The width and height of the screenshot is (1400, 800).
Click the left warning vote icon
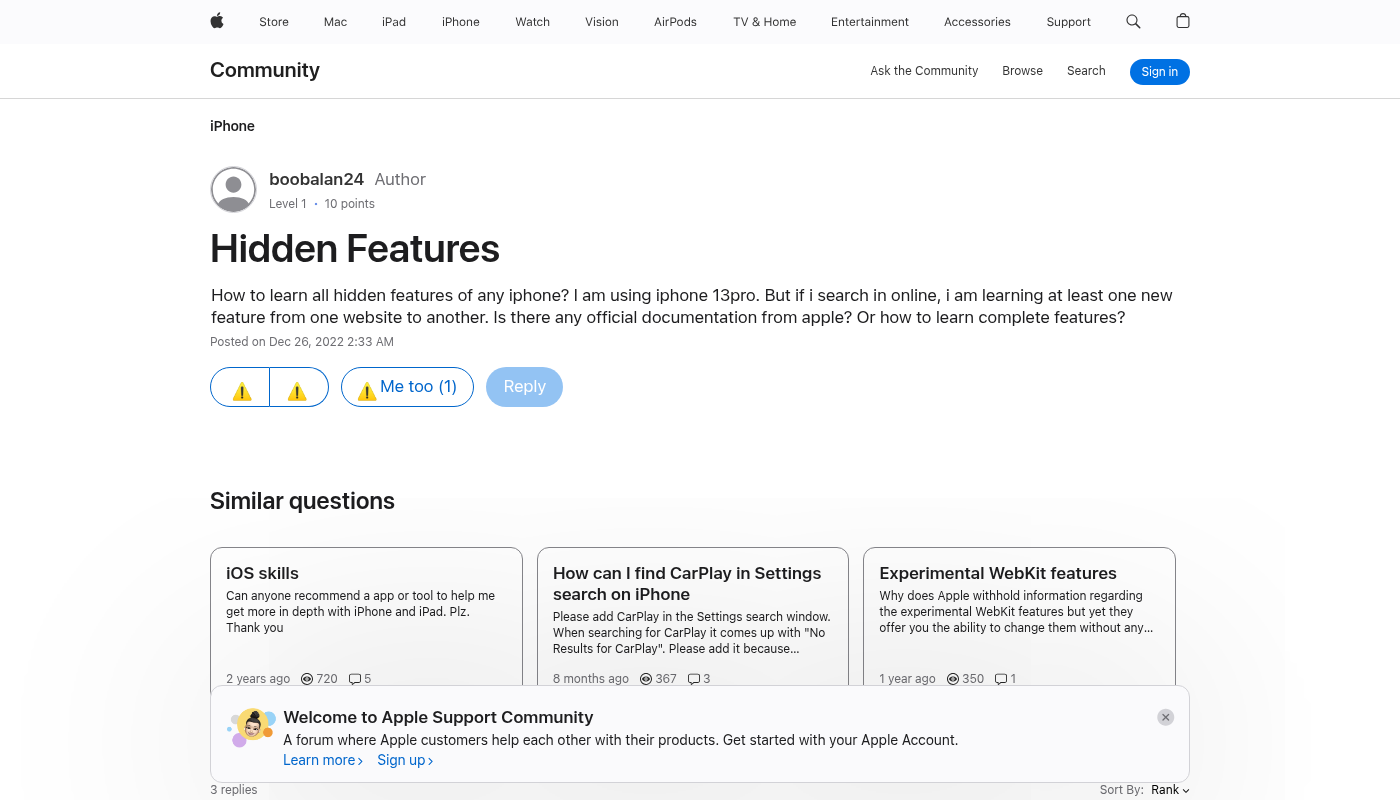coord(241,388)
